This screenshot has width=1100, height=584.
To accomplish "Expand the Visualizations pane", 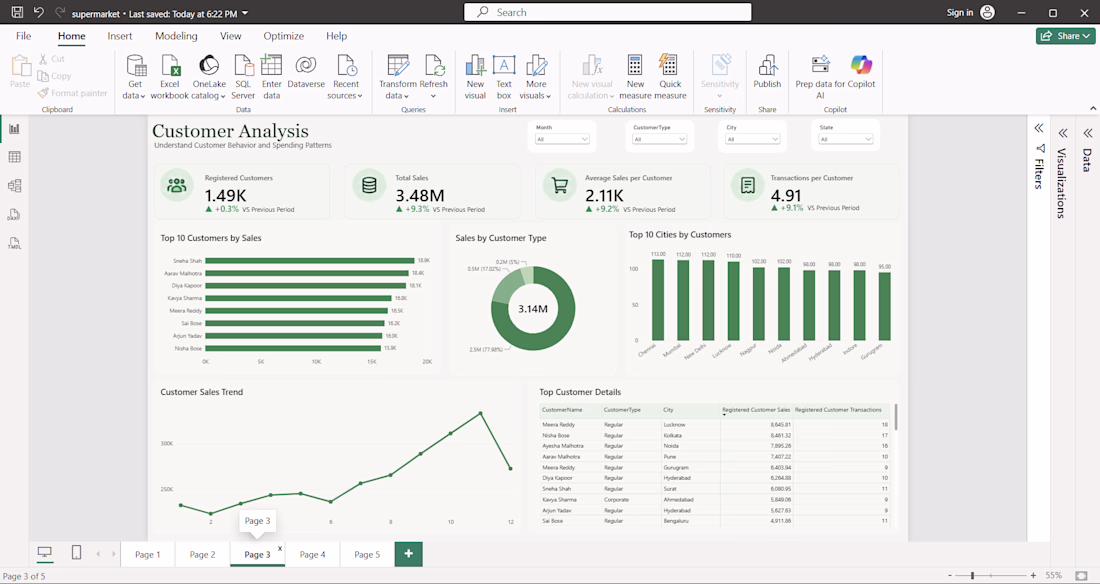I will [1063, 133].
